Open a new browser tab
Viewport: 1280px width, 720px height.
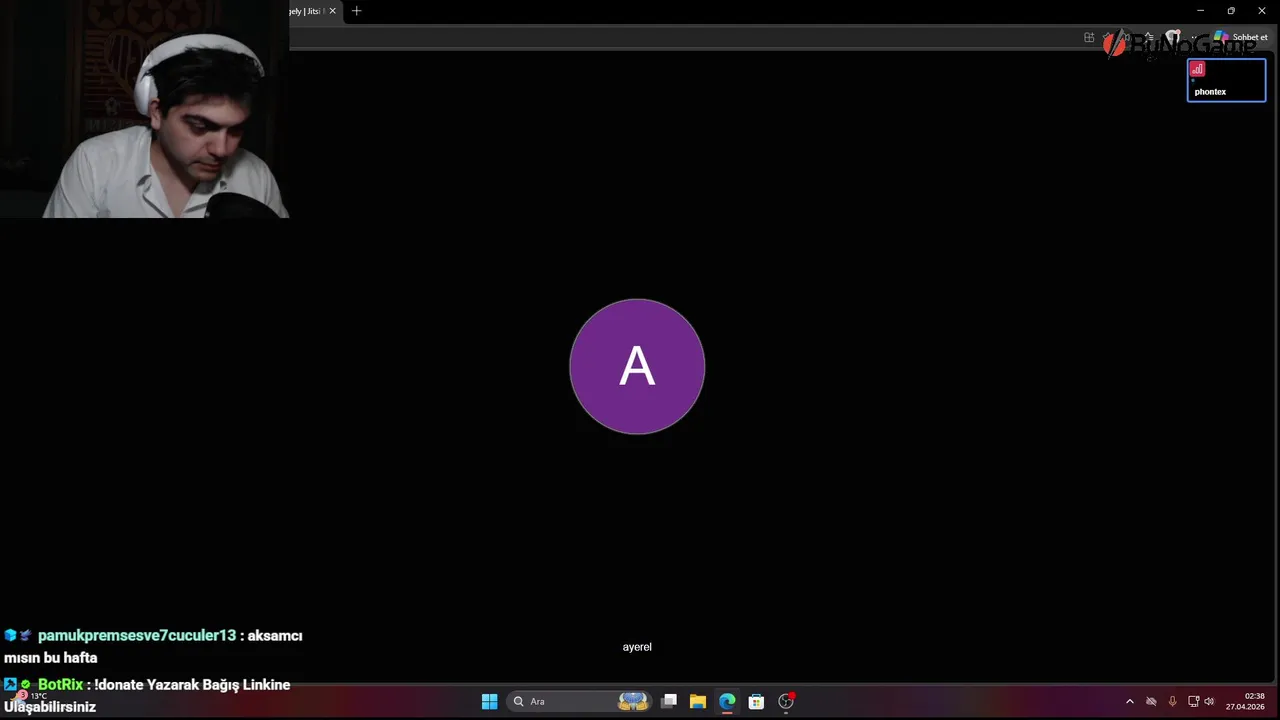click(357, 11)
